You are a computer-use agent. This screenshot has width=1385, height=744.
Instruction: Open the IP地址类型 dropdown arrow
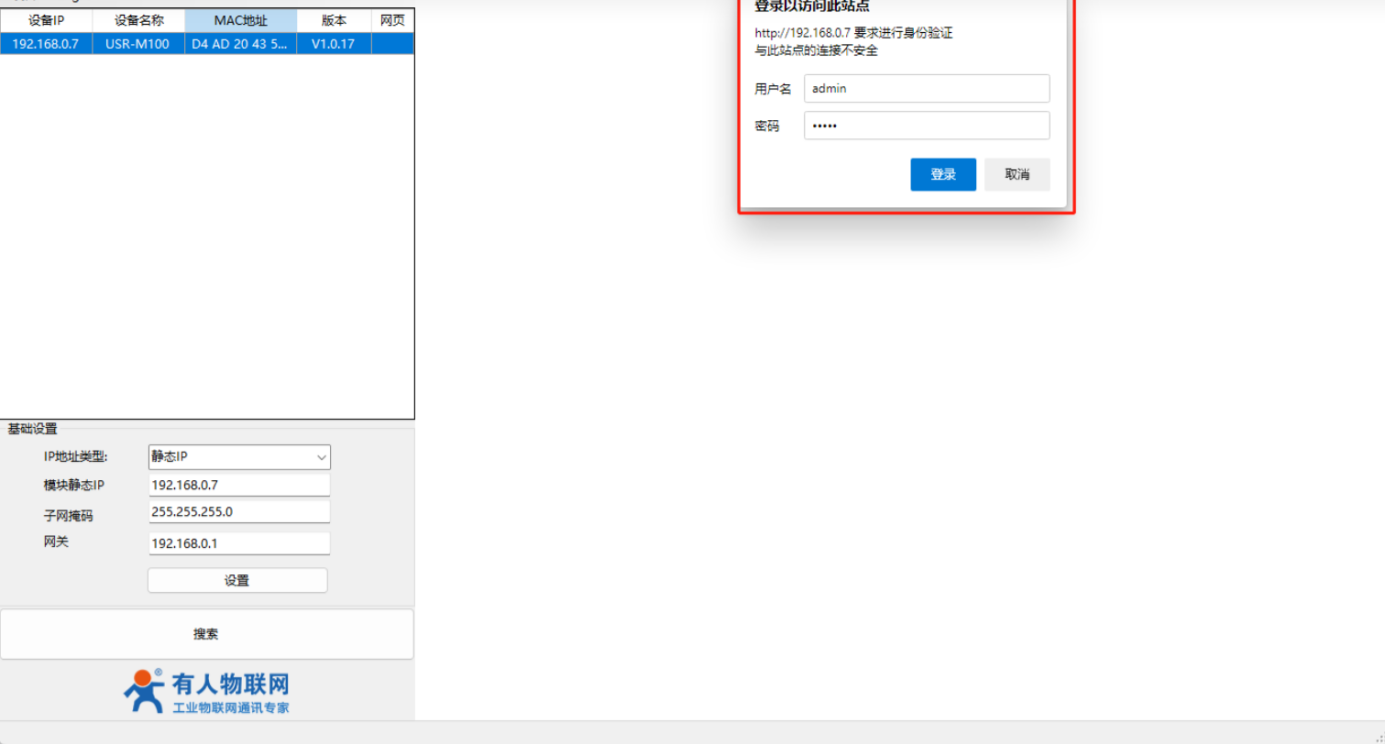321,457
